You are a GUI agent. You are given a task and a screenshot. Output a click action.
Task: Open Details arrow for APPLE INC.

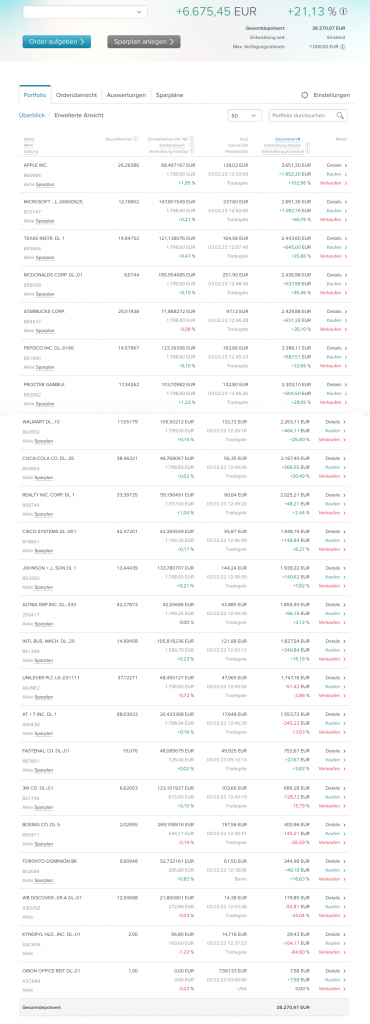click(x=345, y=166)
